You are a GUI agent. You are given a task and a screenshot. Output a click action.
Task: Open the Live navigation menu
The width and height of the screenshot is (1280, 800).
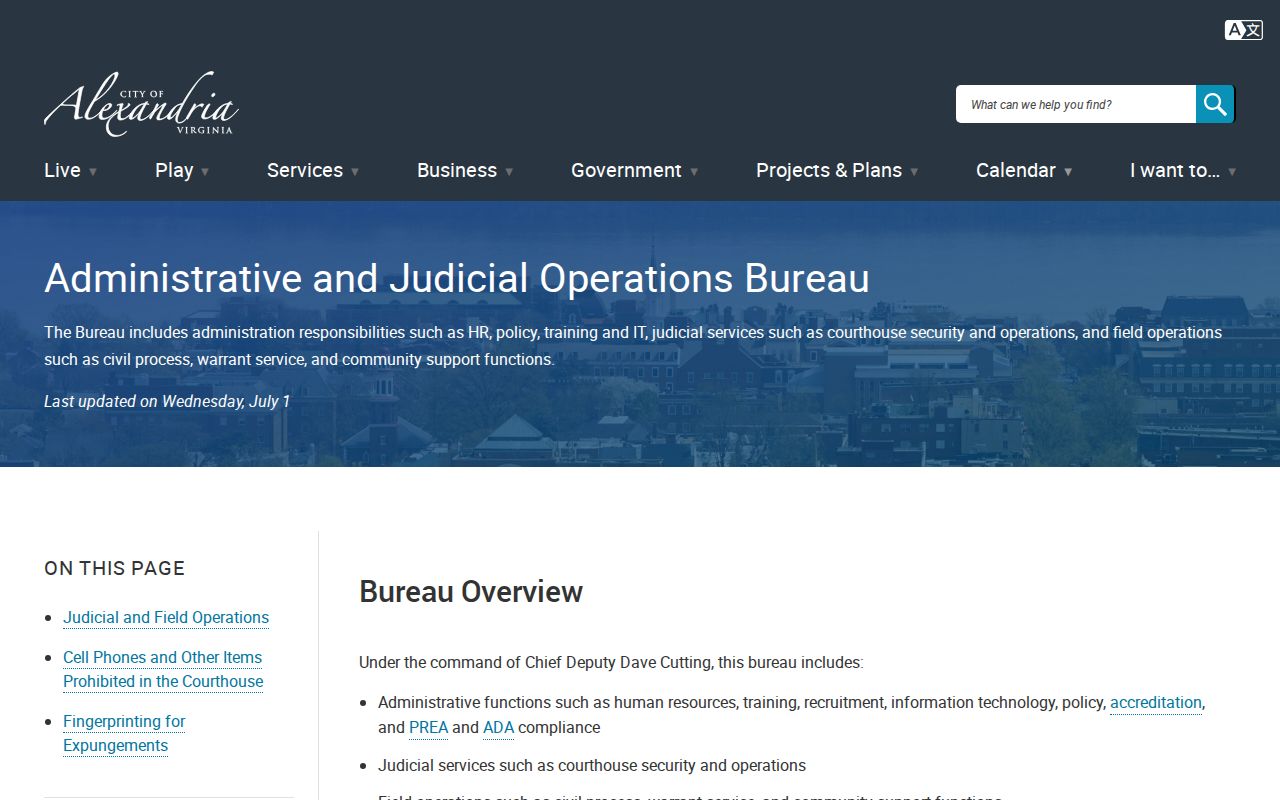pos(62,170)
